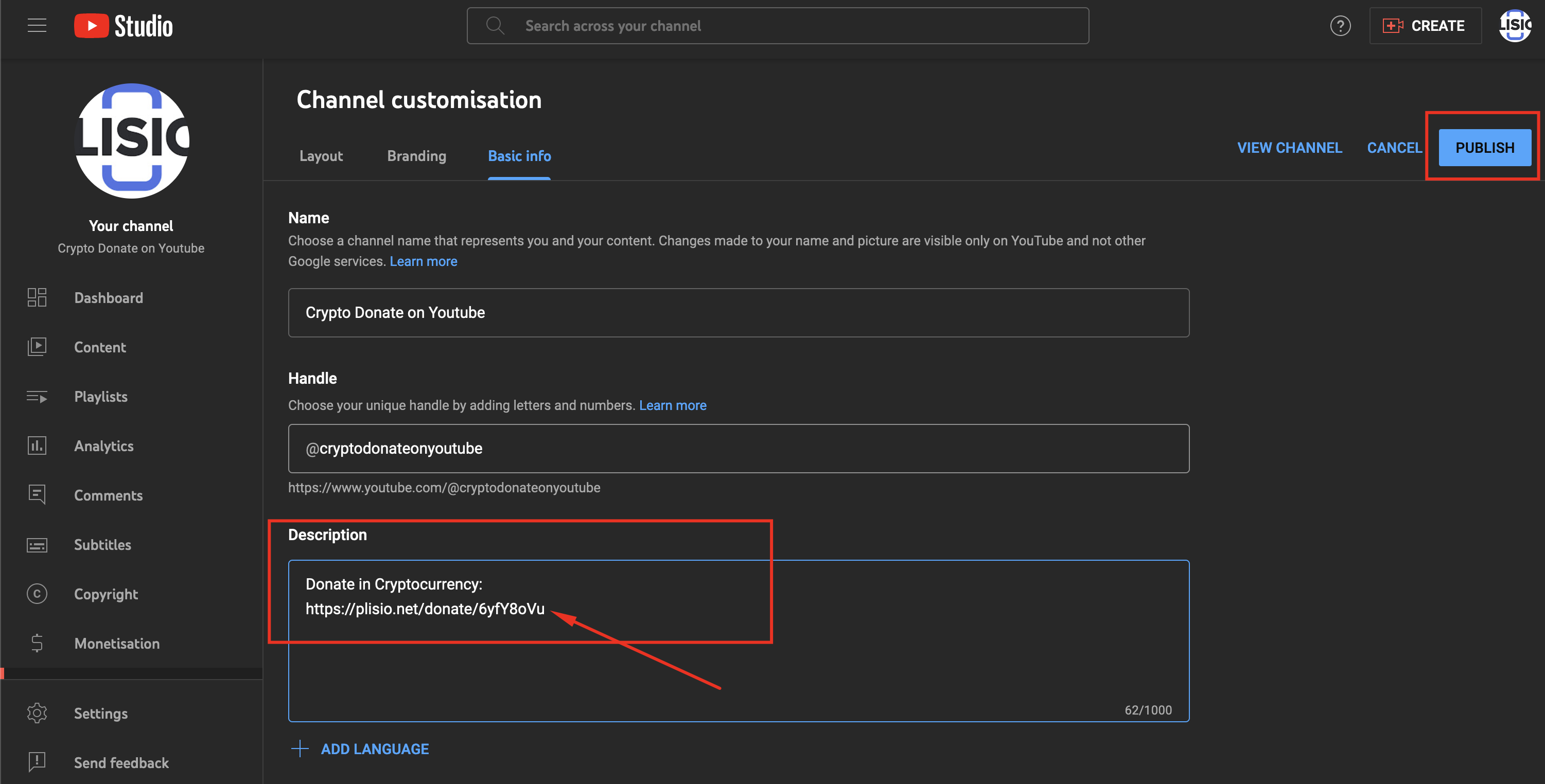Open the account avatar menu

1515,26
